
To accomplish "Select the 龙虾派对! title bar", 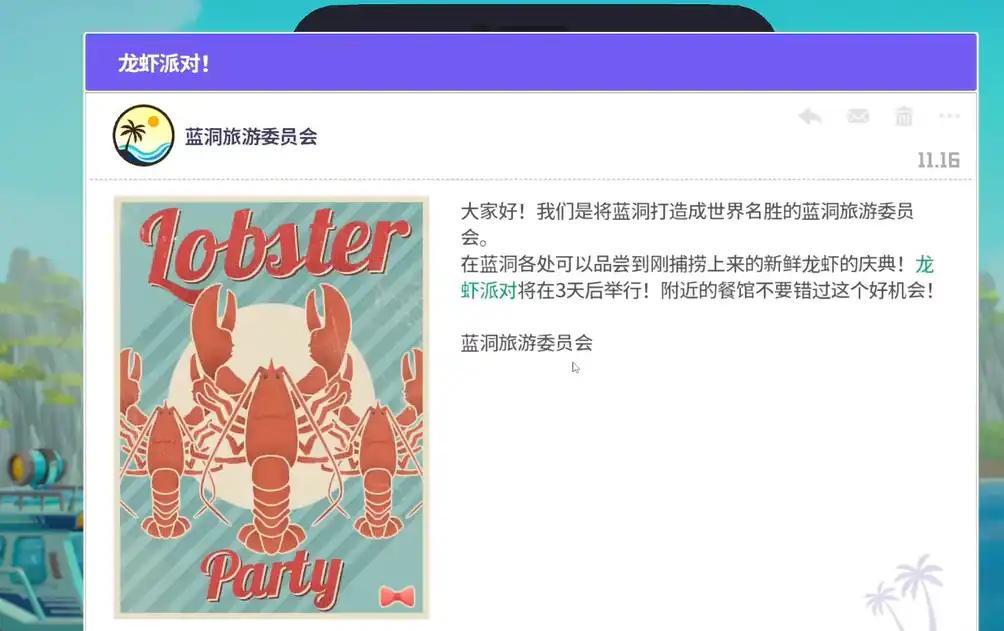I will (x=531, y=63).
